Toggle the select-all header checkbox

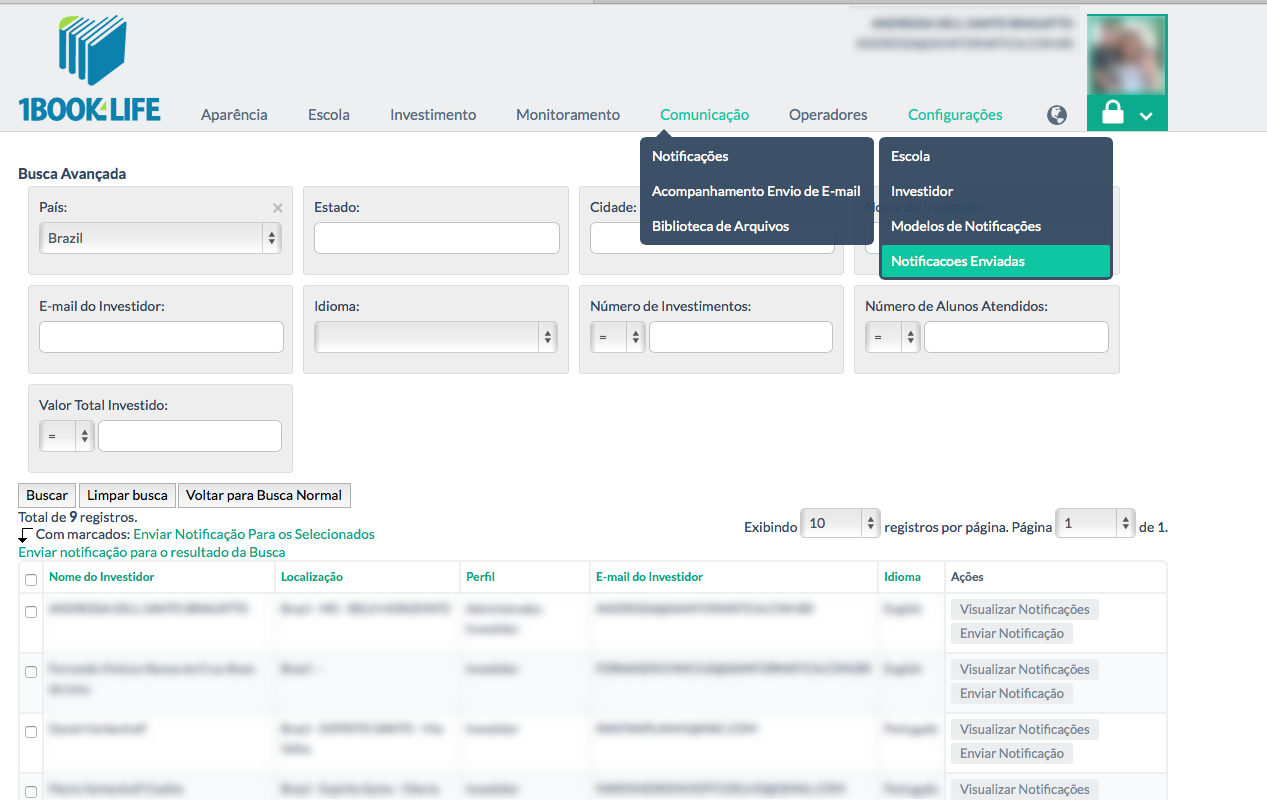[x=31, y=580]
